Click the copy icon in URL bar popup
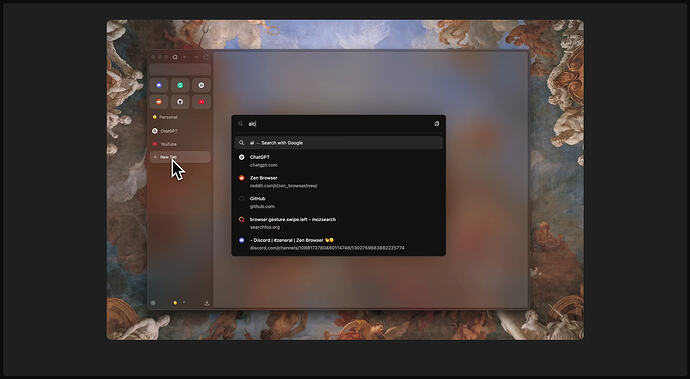This screenshot has height=379, width=690. coord(437,124)
